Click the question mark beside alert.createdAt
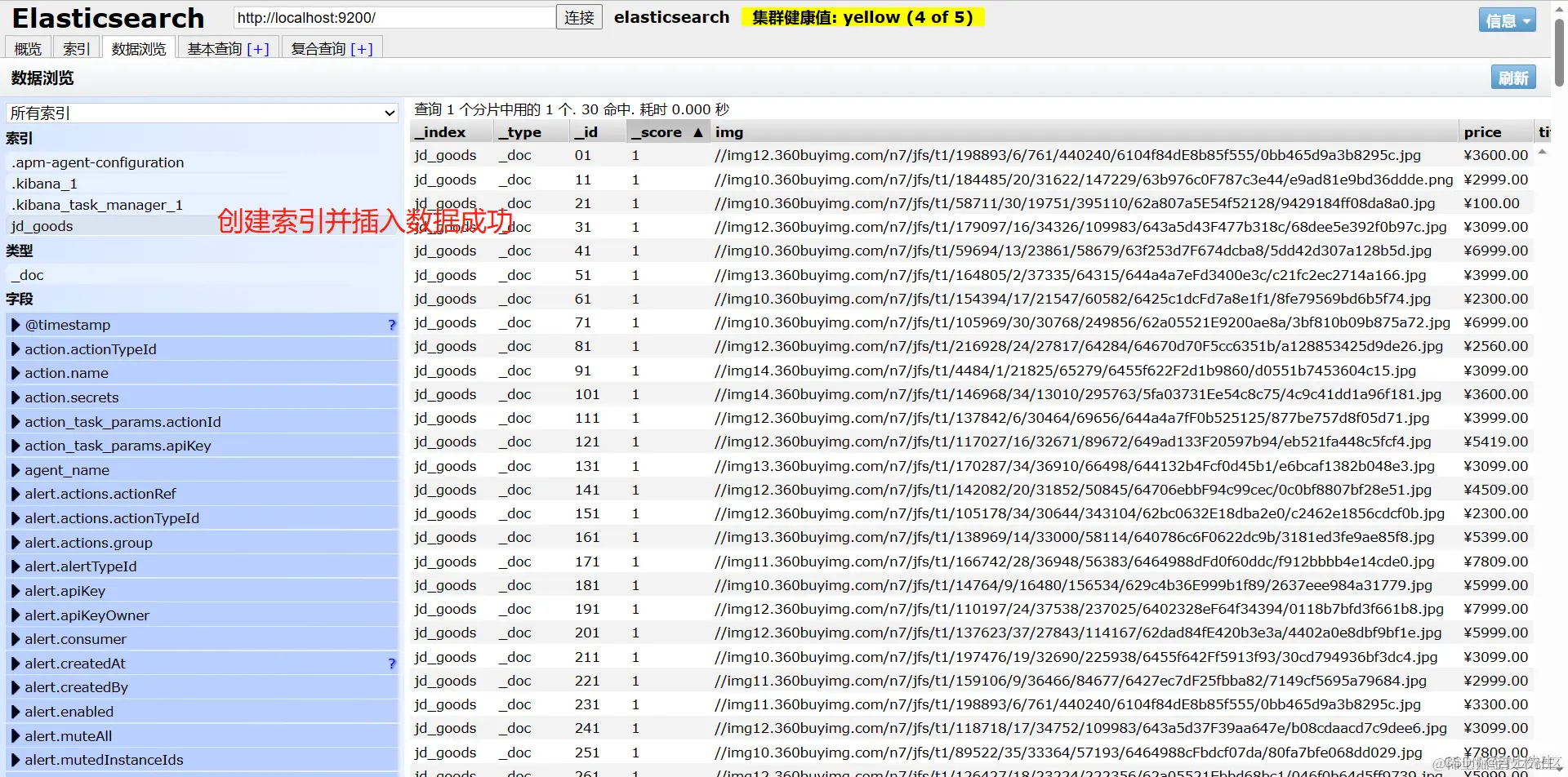The image size is (1568, 777). [392, 664]
